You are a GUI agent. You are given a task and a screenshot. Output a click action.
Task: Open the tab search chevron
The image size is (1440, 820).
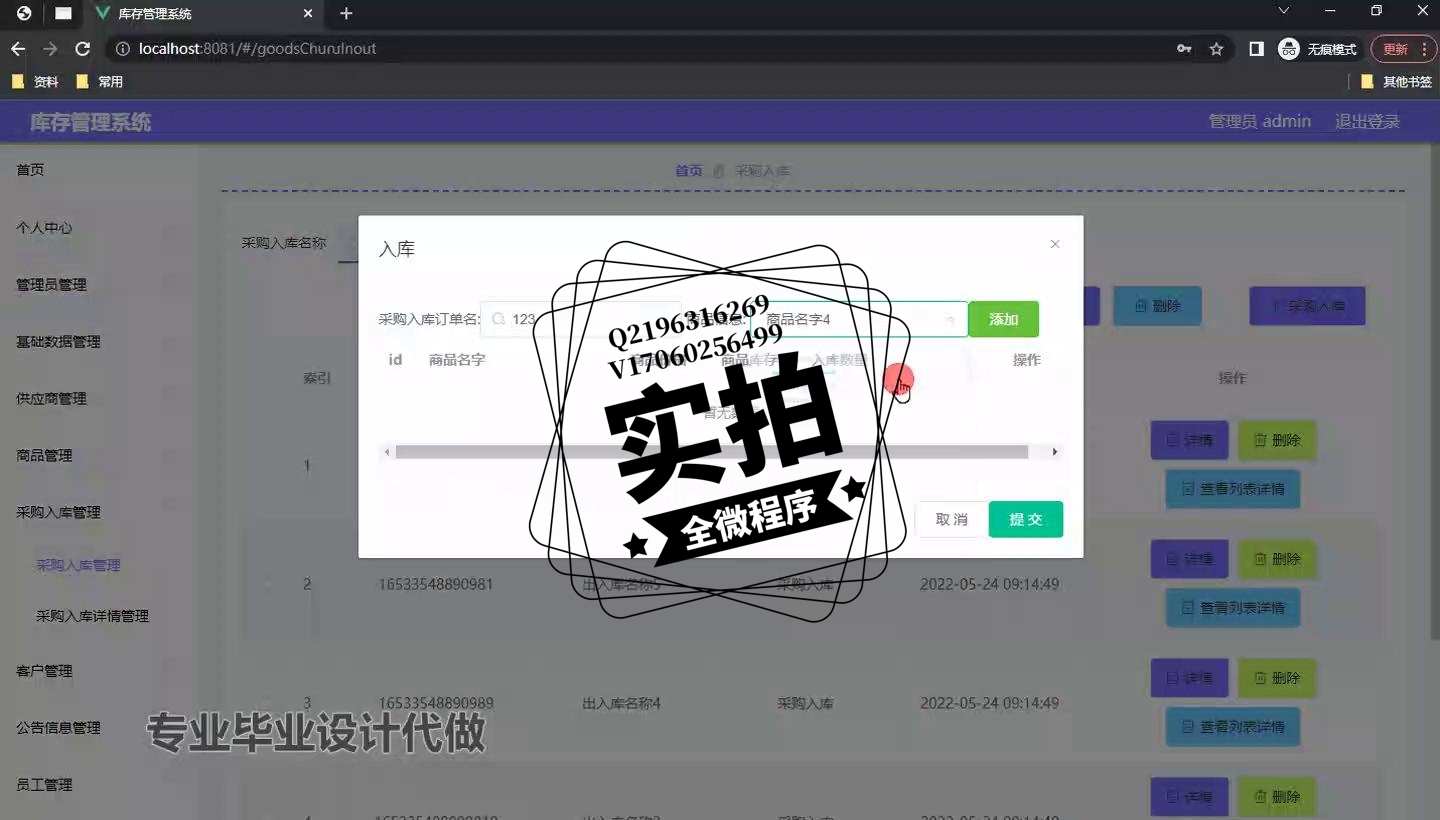coord(1285,11)
